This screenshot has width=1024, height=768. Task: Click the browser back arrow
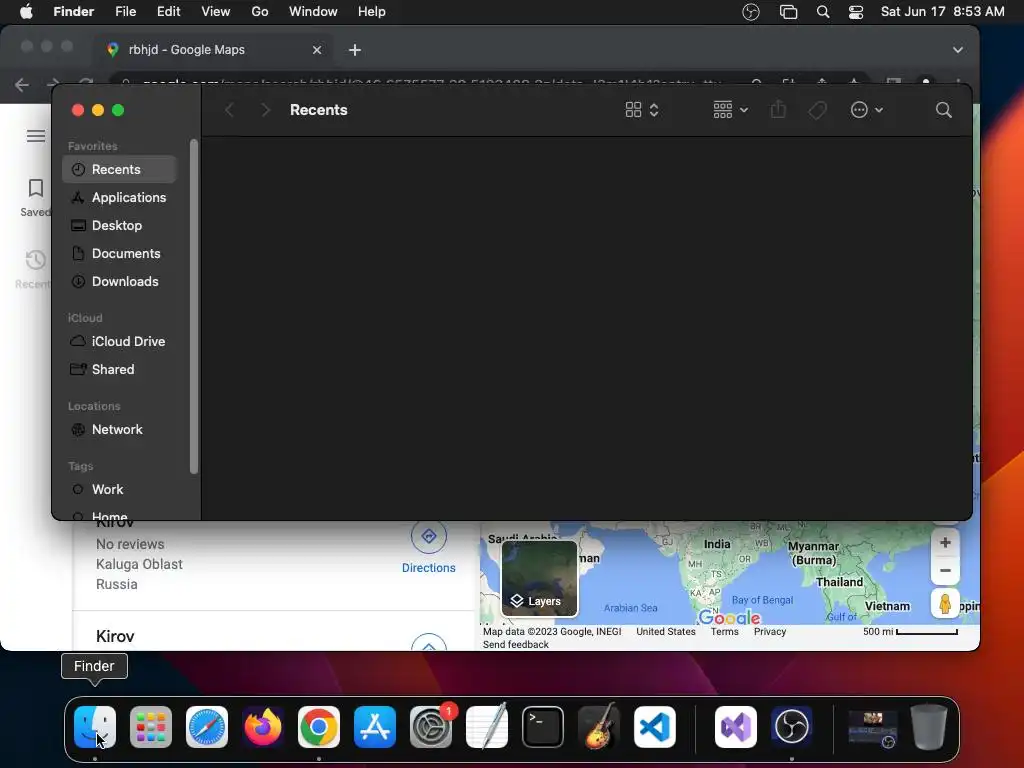click(x=22, y=84)
